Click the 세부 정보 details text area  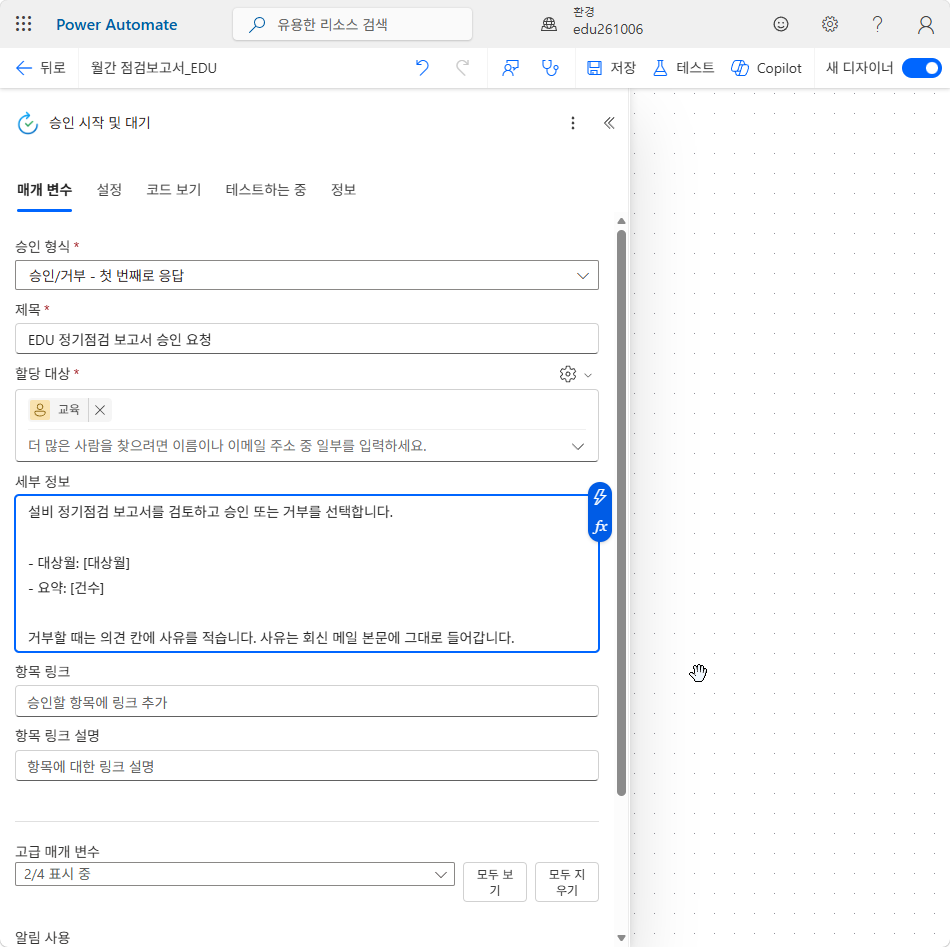tap(307, 573)
